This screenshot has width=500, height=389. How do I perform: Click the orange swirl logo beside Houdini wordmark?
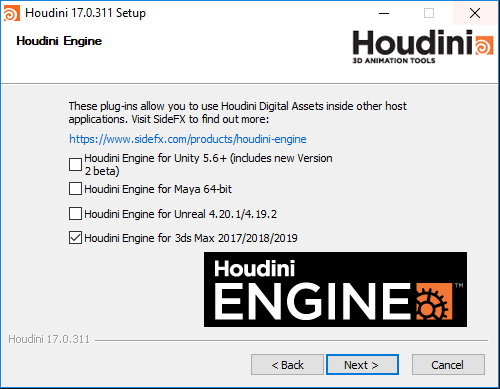[x=484, y=45]
